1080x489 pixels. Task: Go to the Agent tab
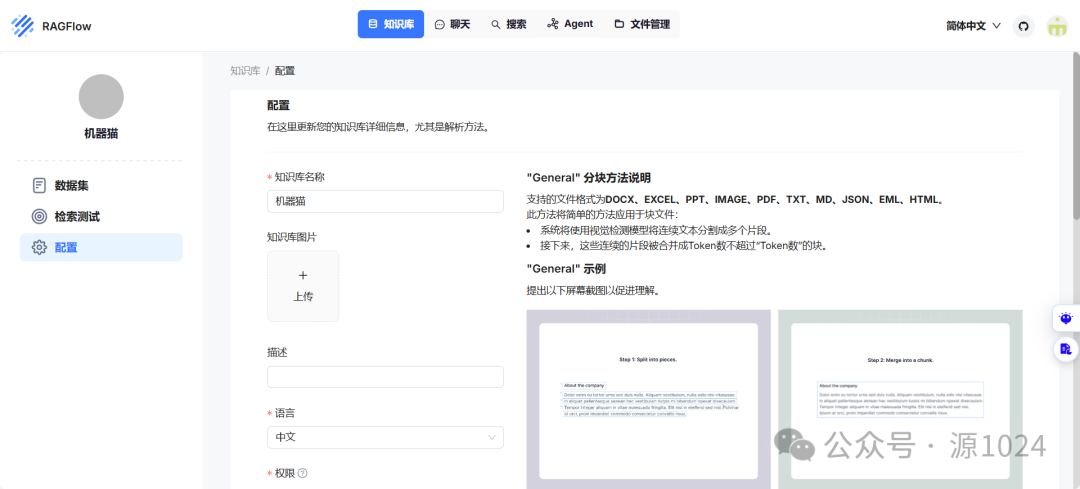click(570, 24)
